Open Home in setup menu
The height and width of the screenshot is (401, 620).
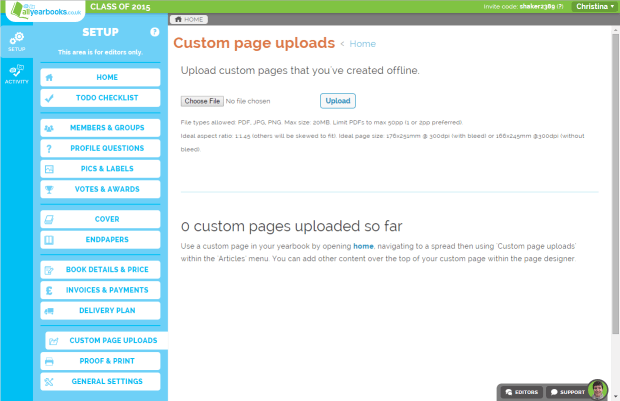coord(100,78)
